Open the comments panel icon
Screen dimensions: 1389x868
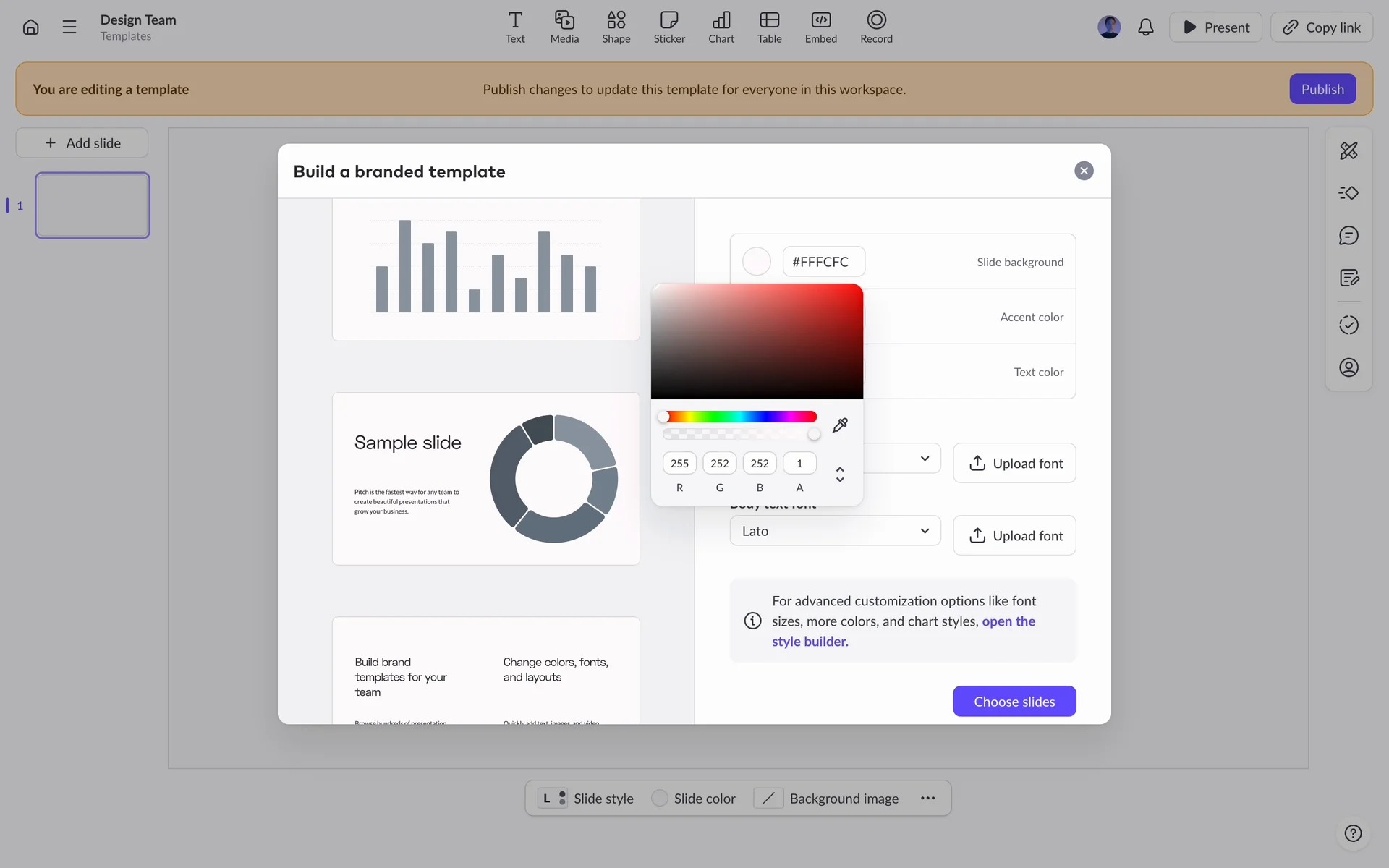1348,236
